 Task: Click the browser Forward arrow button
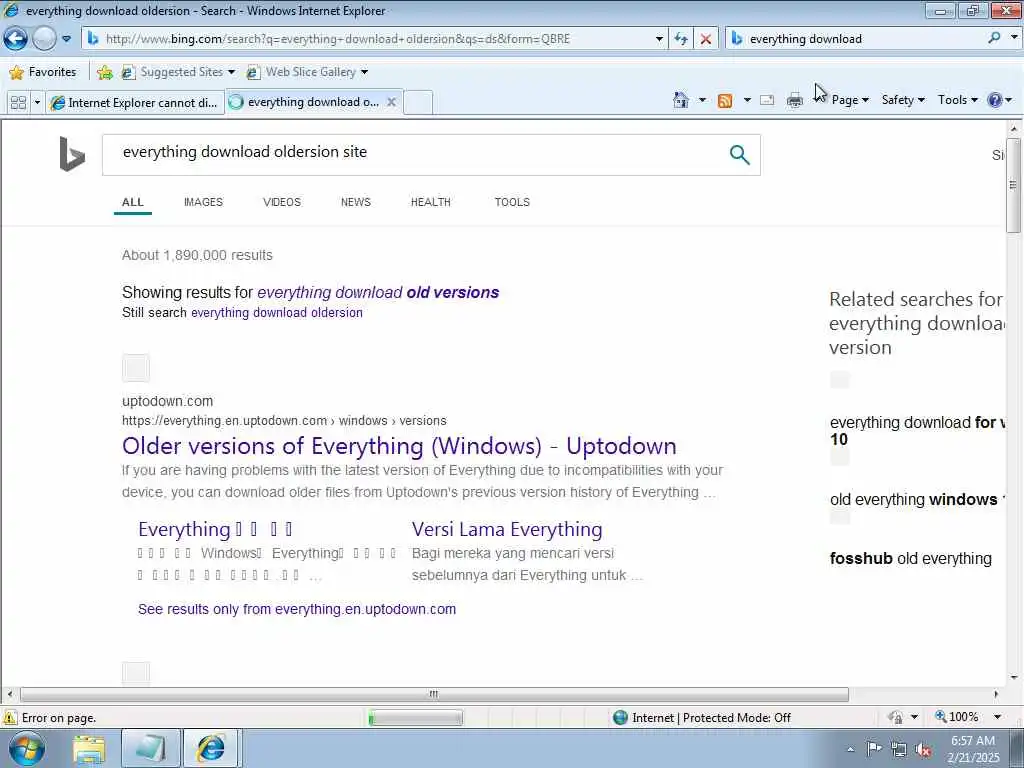coord(44,39)
